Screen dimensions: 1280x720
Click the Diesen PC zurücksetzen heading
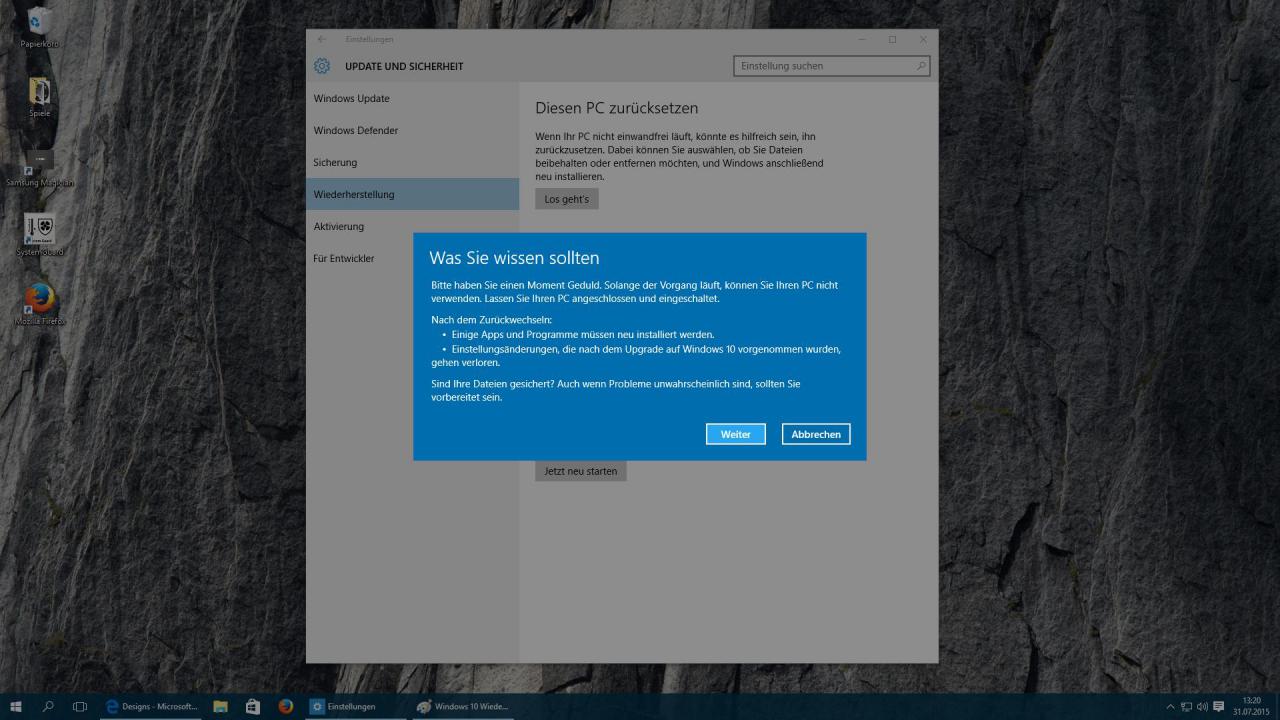pyautogui.click(x=617, y=108)
